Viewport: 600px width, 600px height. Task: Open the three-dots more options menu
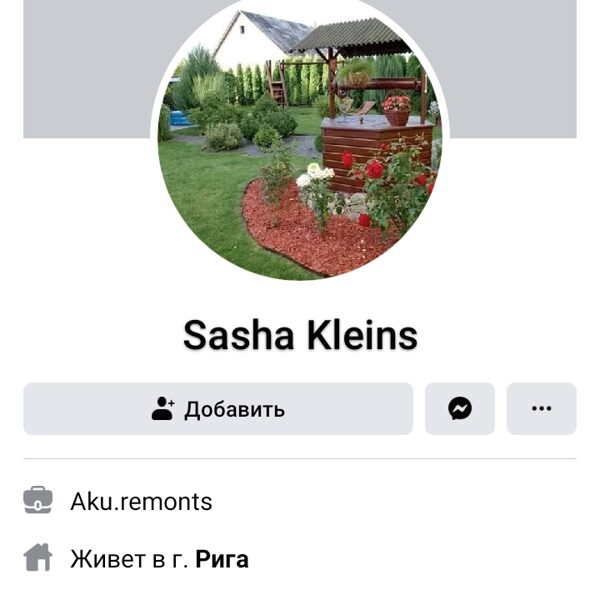click(541, 408)
